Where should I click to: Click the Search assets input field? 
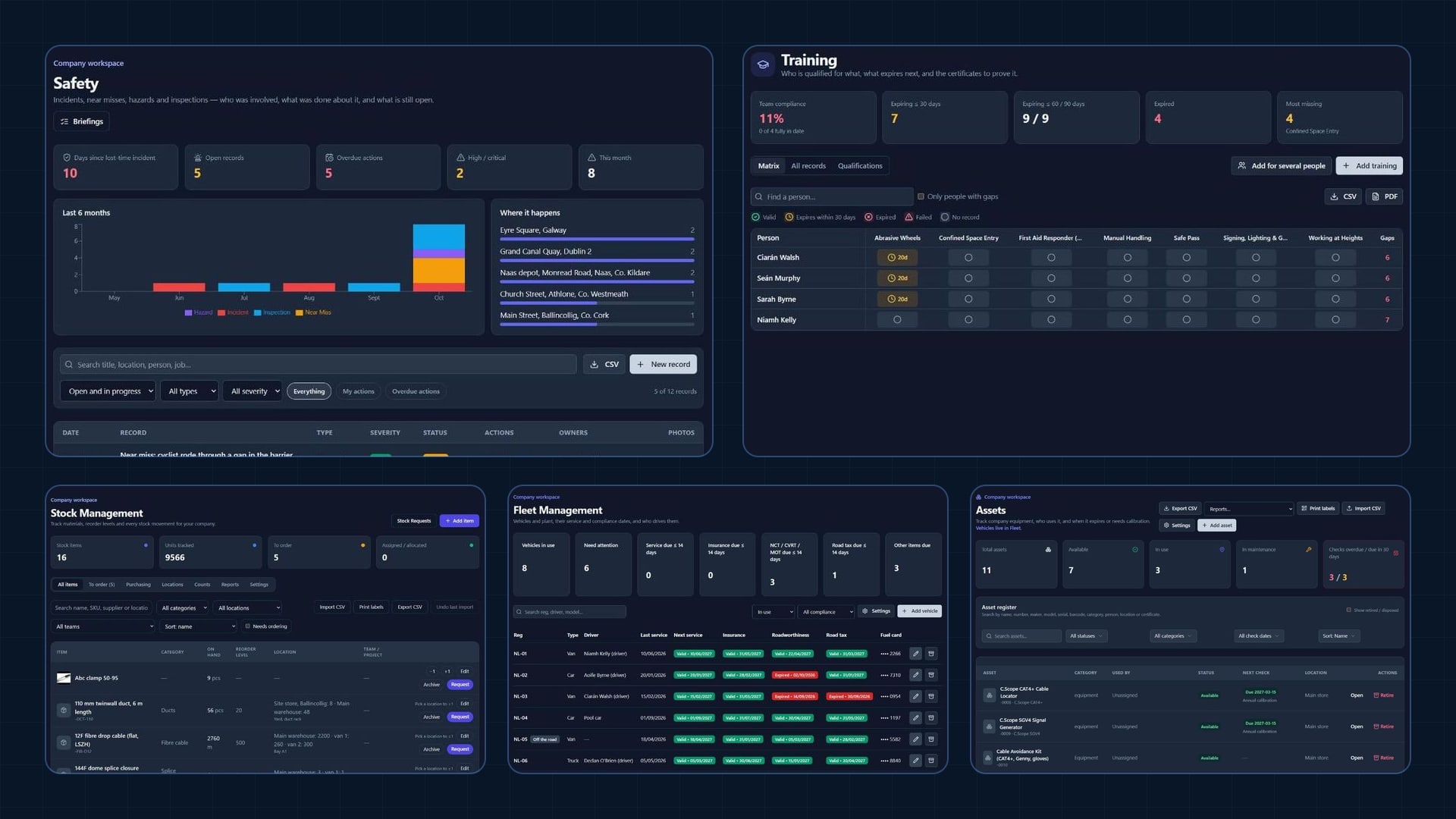[x=1021, y=636]
